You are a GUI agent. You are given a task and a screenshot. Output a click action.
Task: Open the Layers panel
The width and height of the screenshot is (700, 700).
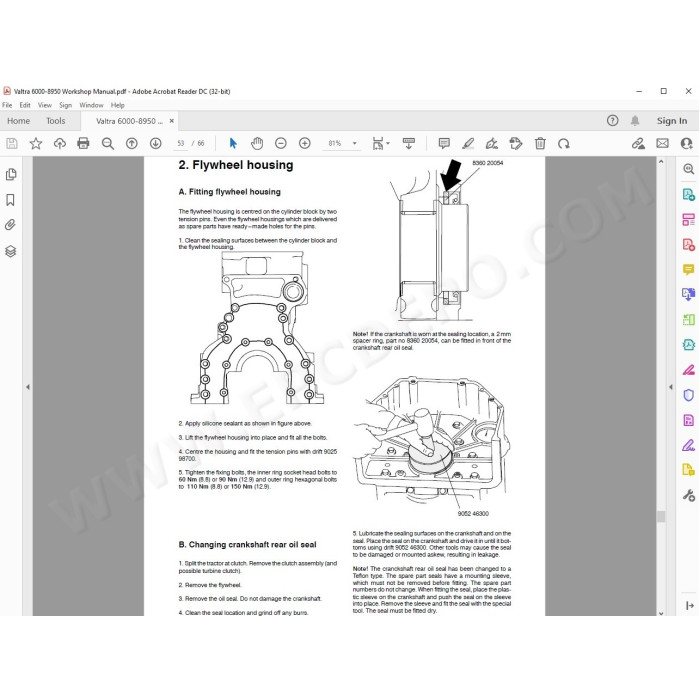coord(11,251)
